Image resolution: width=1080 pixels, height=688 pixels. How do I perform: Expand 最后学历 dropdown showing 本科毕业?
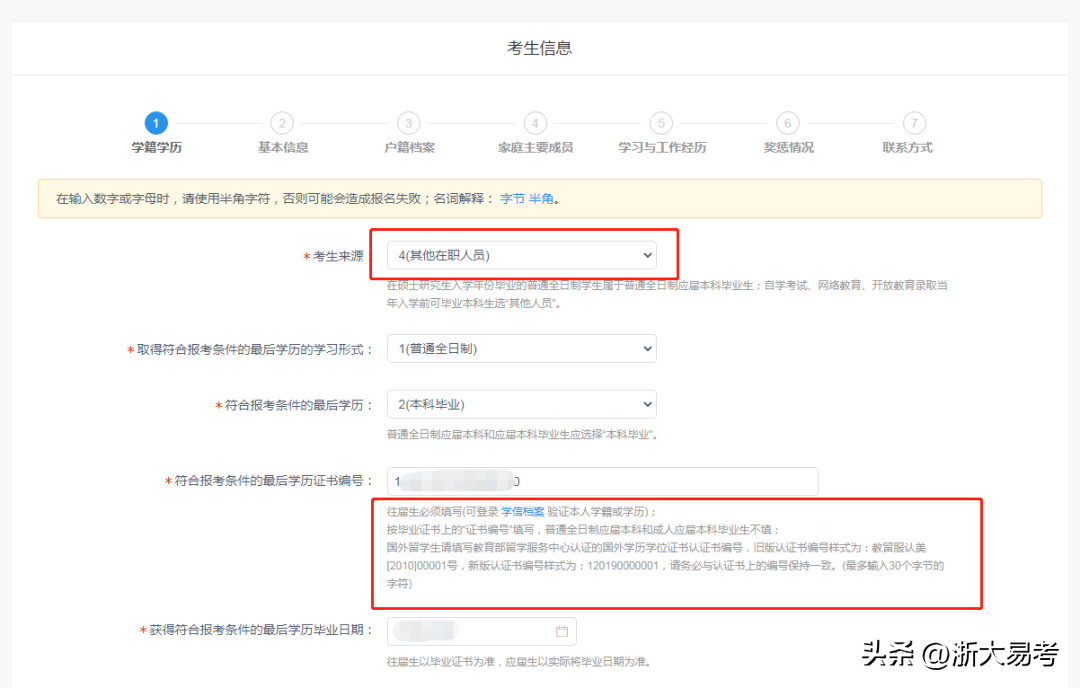tap(521, 405)
